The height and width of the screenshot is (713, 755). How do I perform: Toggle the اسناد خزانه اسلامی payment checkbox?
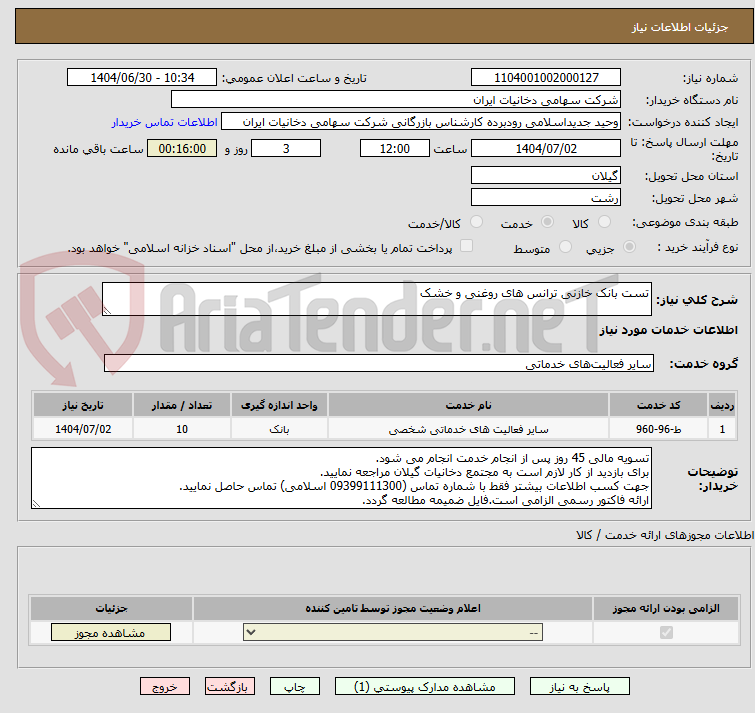[x=466, y=246]
